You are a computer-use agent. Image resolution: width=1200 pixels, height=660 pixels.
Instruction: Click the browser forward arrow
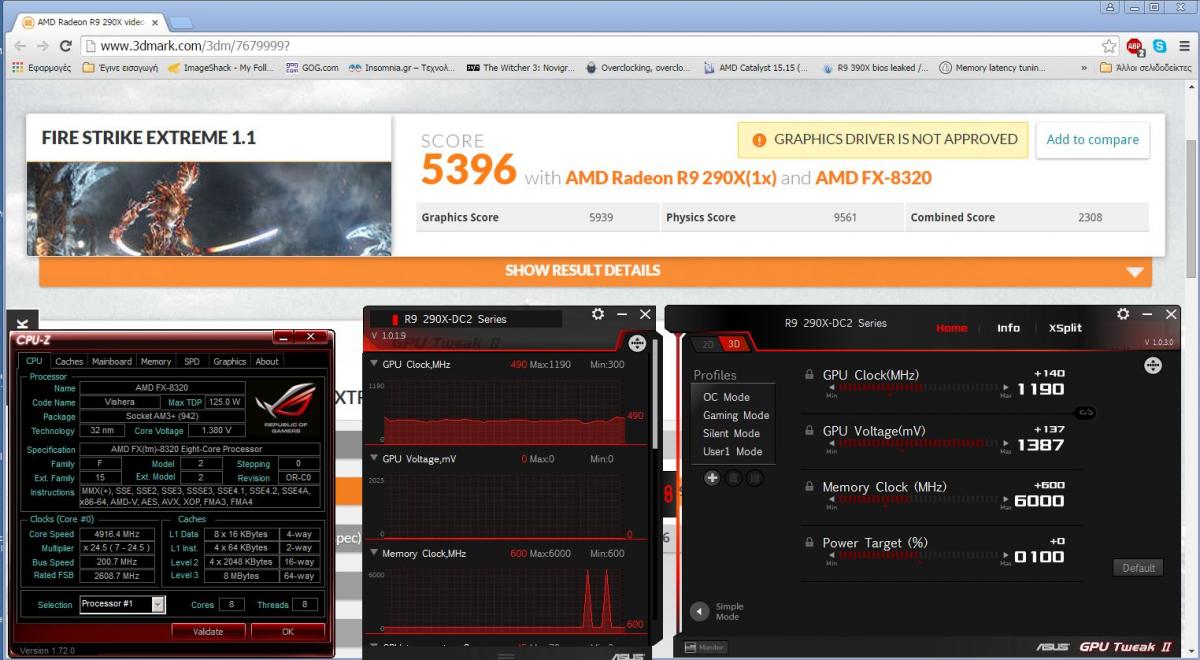(x=42, y=46)
